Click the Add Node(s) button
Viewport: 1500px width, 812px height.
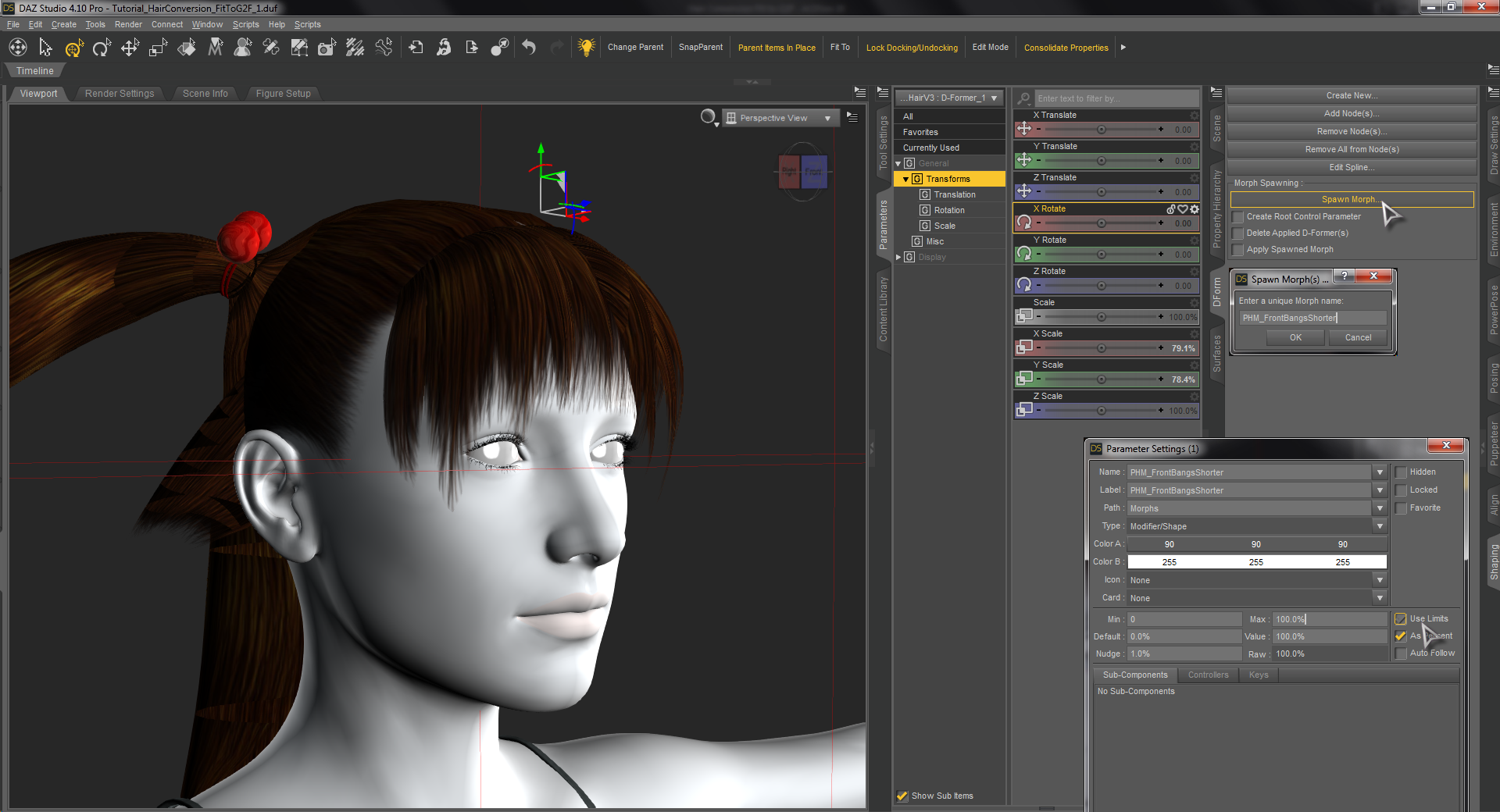click(x=1352, y=113)
